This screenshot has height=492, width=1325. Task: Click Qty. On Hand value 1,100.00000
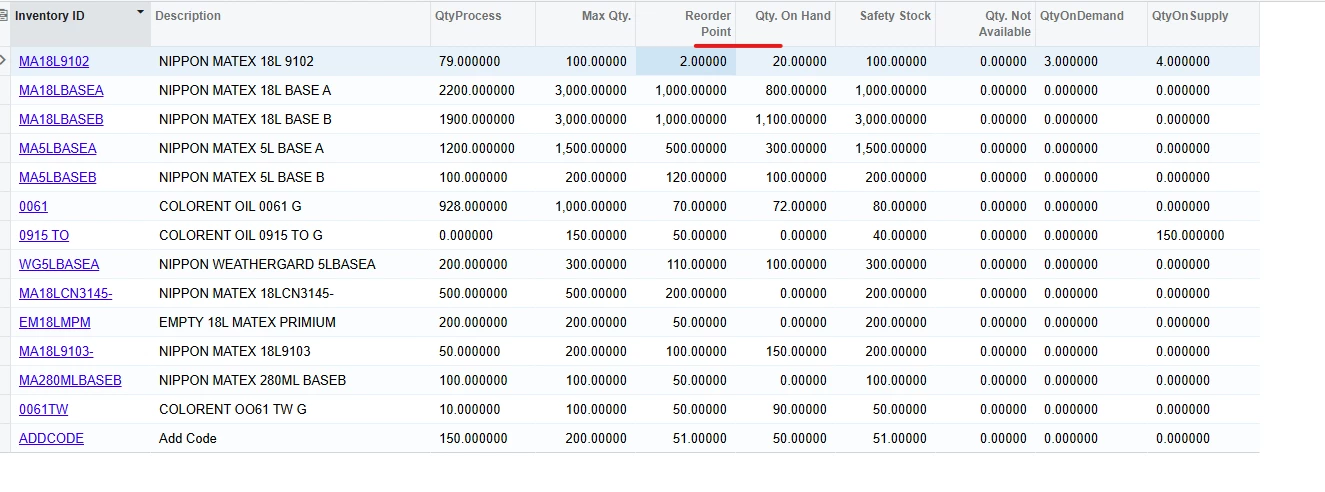[791, 119]
